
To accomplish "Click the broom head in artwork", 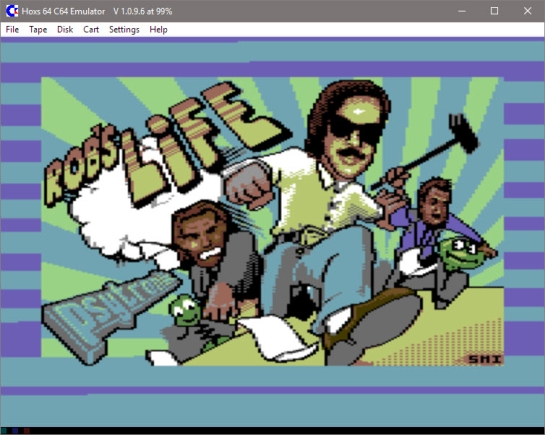I will [463, 133].
